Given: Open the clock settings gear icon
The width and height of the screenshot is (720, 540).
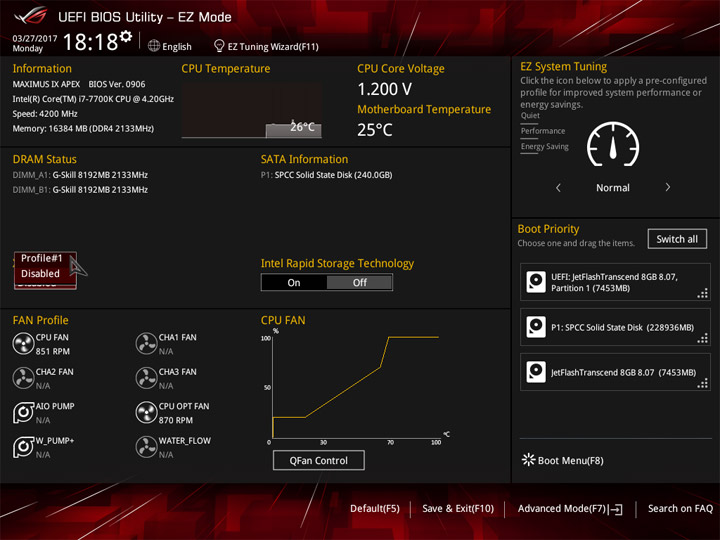Looking at the screenshot, I should point(125,36).
